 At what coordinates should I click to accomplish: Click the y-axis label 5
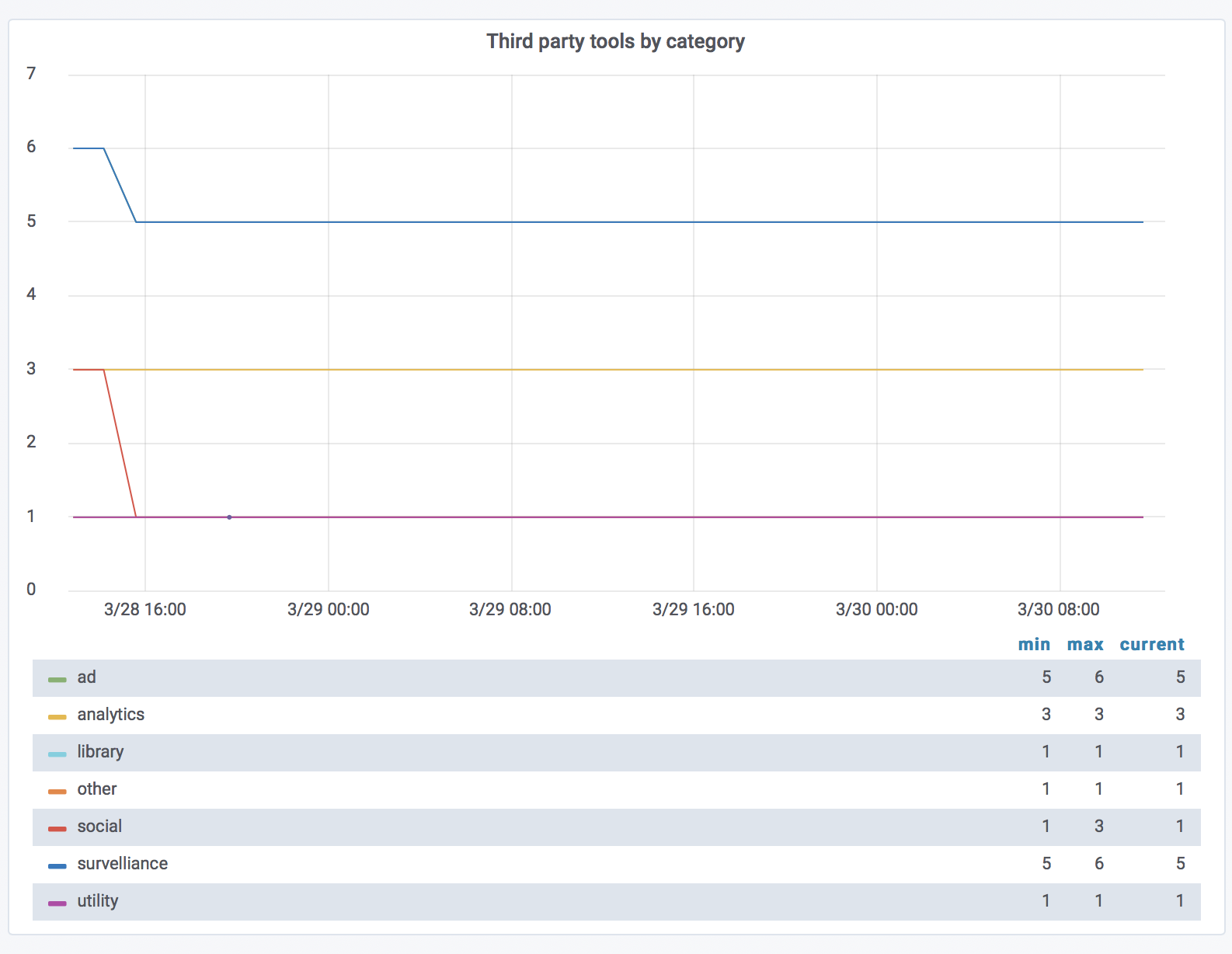coord(31,221)
